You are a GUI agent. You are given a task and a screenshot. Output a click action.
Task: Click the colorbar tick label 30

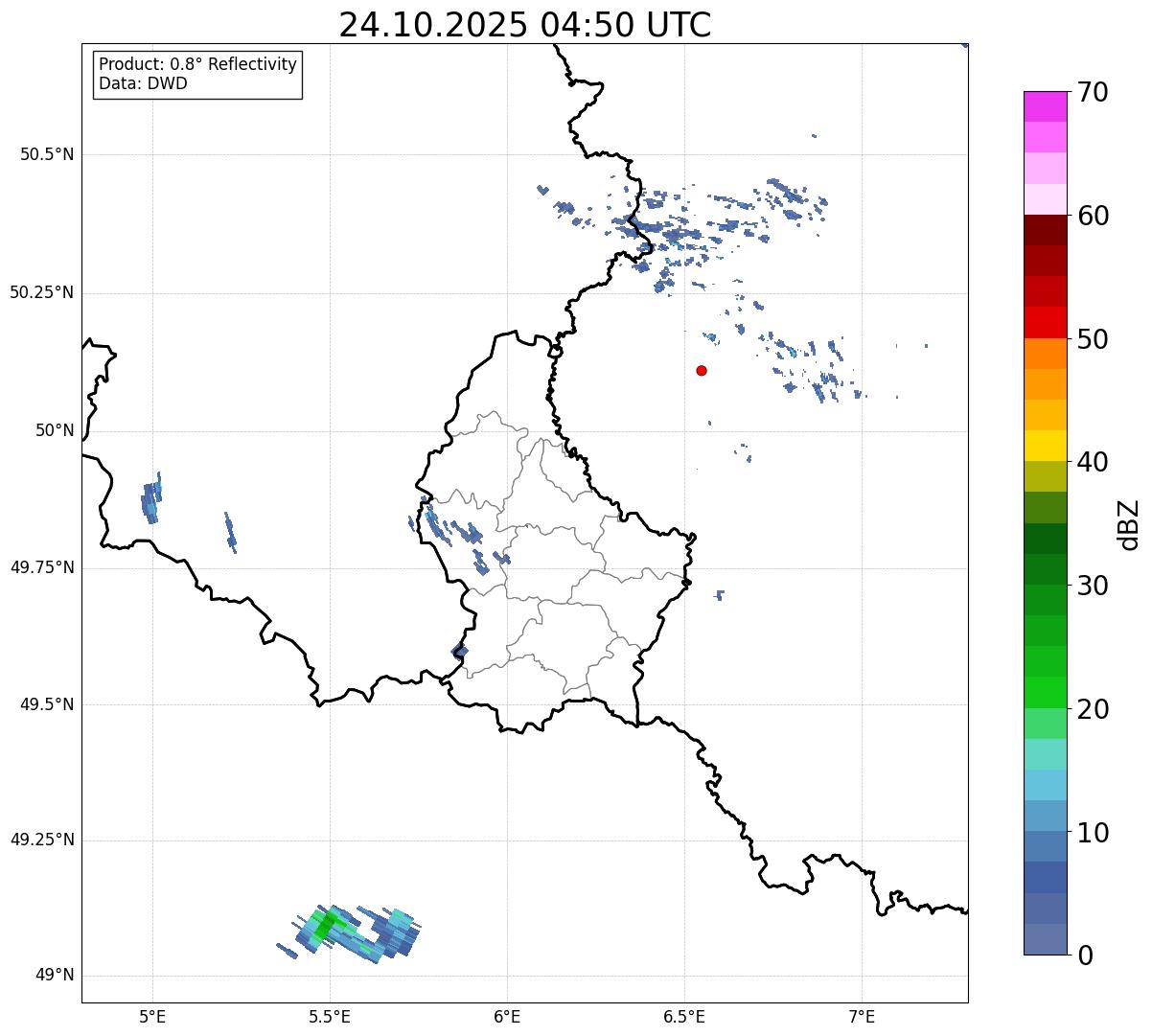click(1093, 586)
